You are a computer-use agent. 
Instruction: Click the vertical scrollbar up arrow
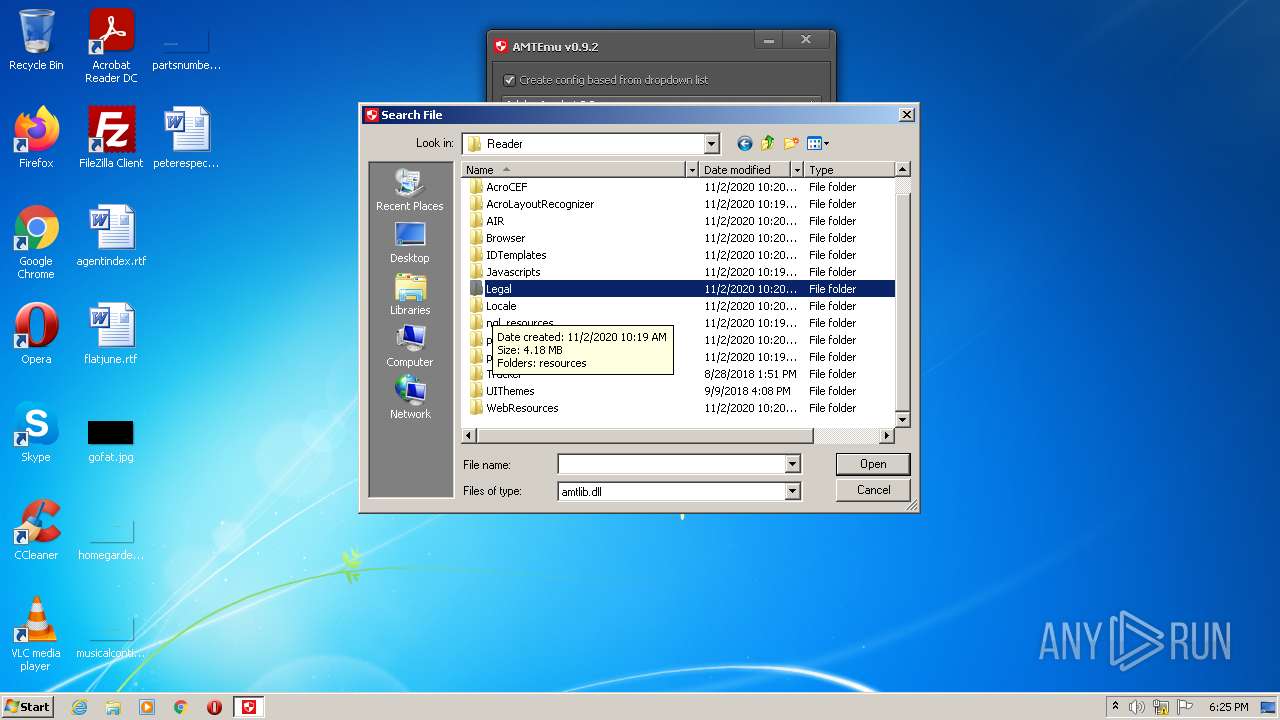click(x=902, y=170)
